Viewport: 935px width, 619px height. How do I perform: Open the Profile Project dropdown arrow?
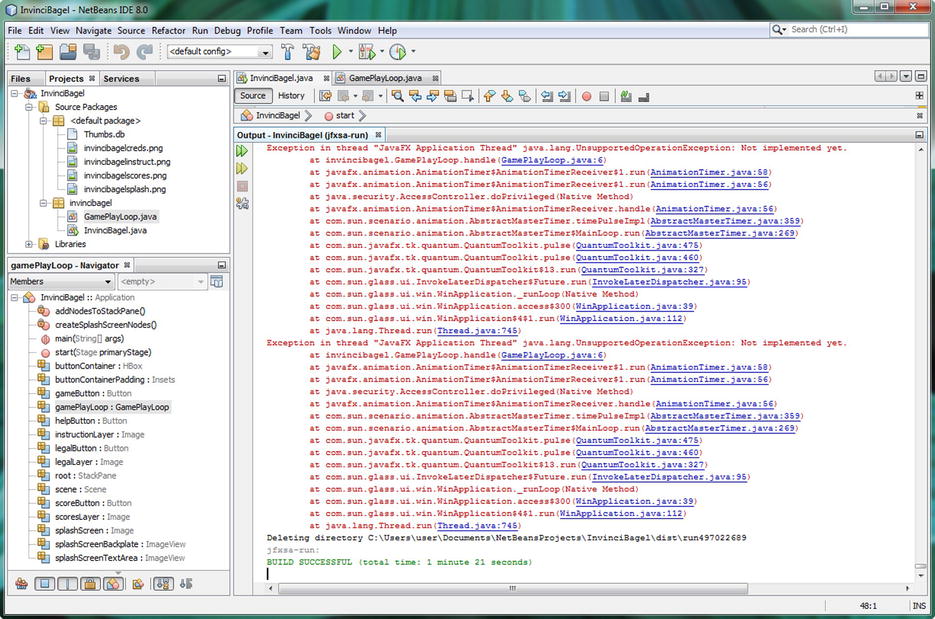[413, 52]
